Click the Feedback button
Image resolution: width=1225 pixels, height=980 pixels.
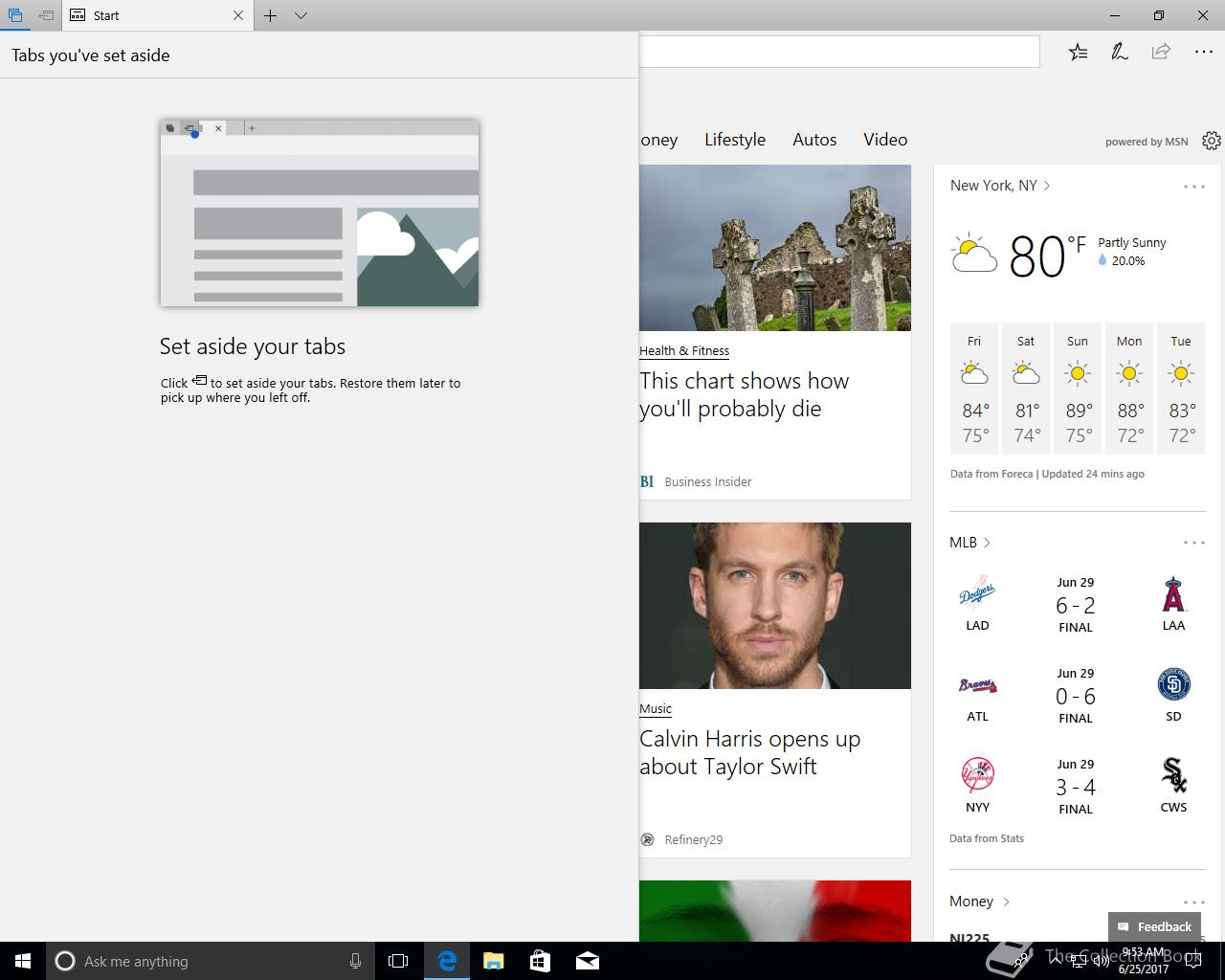point(1154,926)
